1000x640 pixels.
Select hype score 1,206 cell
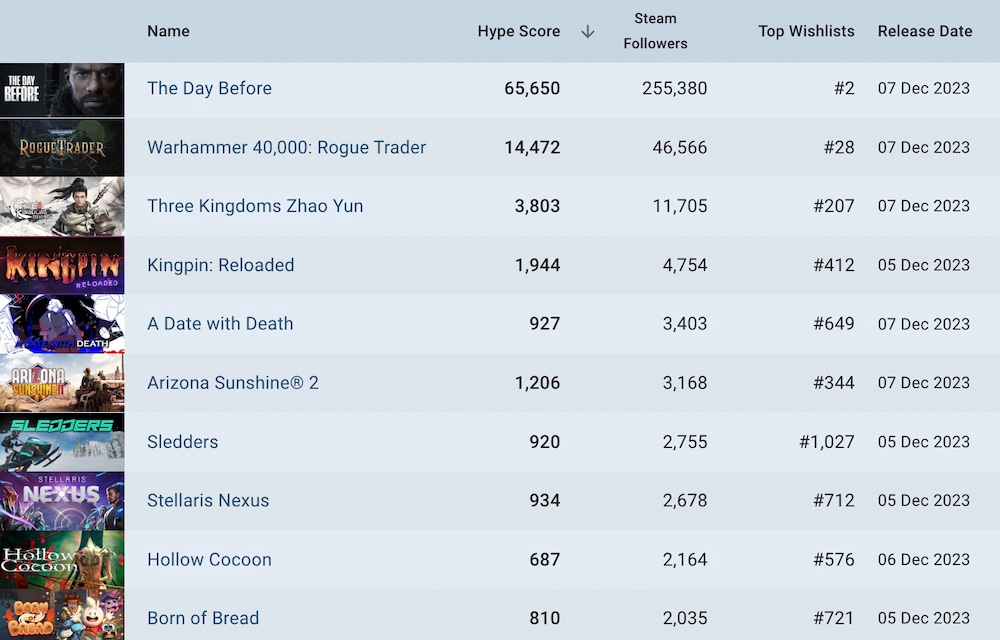[537, 382]
